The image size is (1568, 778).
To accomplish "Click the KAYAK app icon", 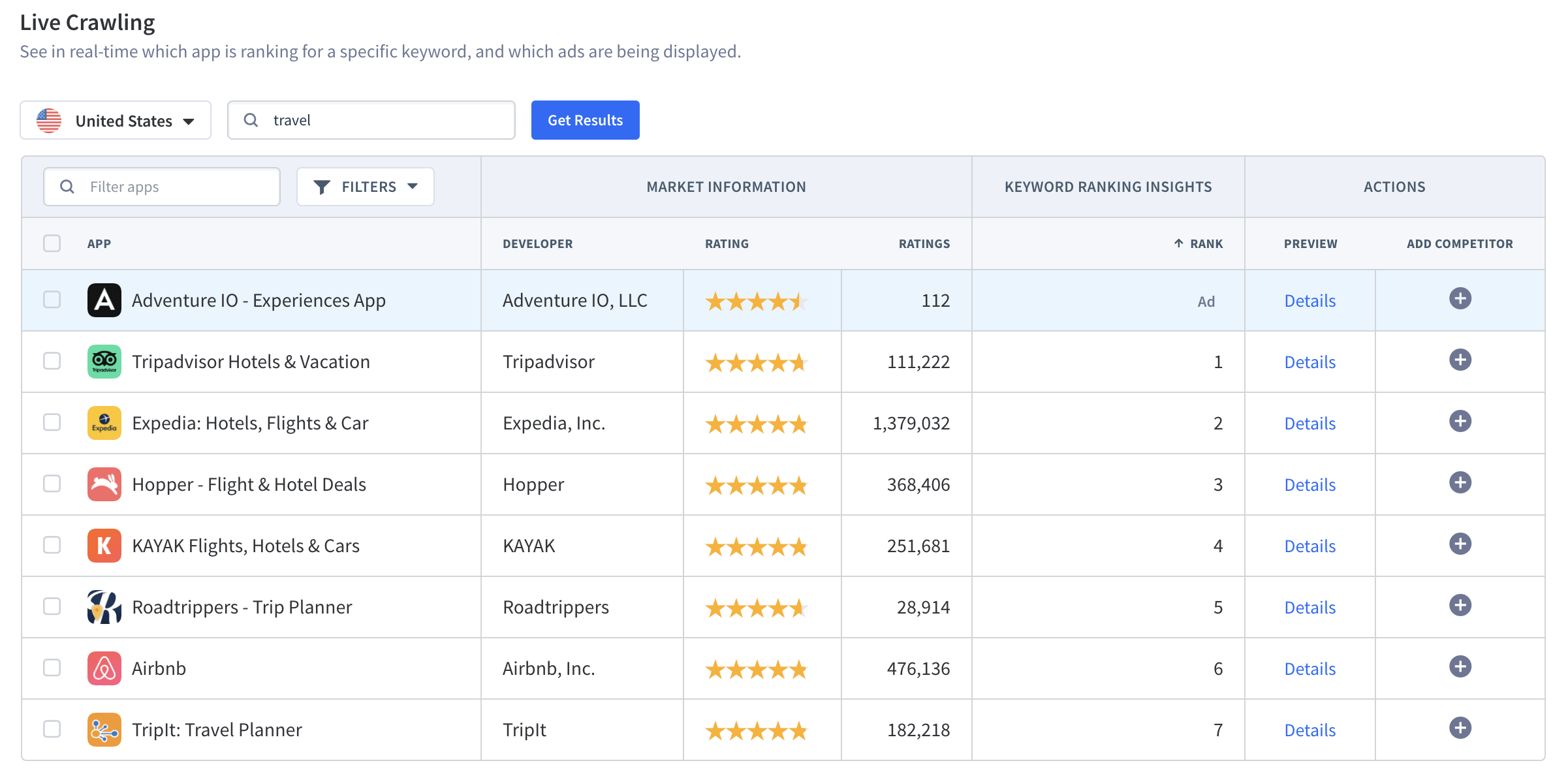I will 104,546.
